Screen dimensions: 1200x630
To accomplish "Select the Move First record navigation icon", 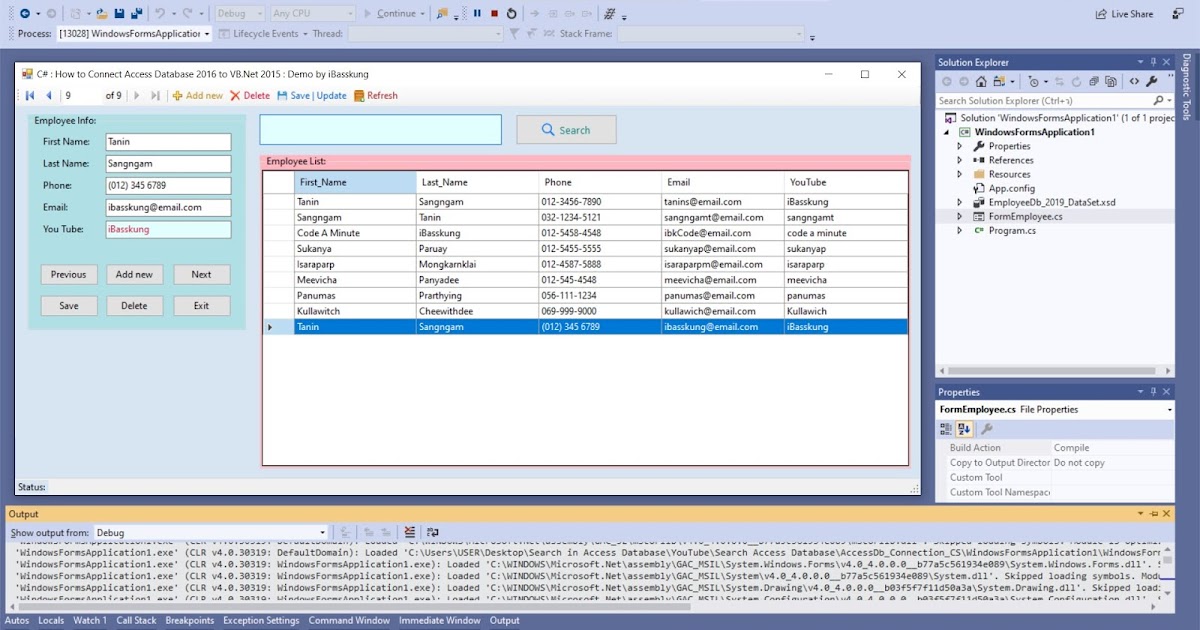I will (x=28, y=95).
